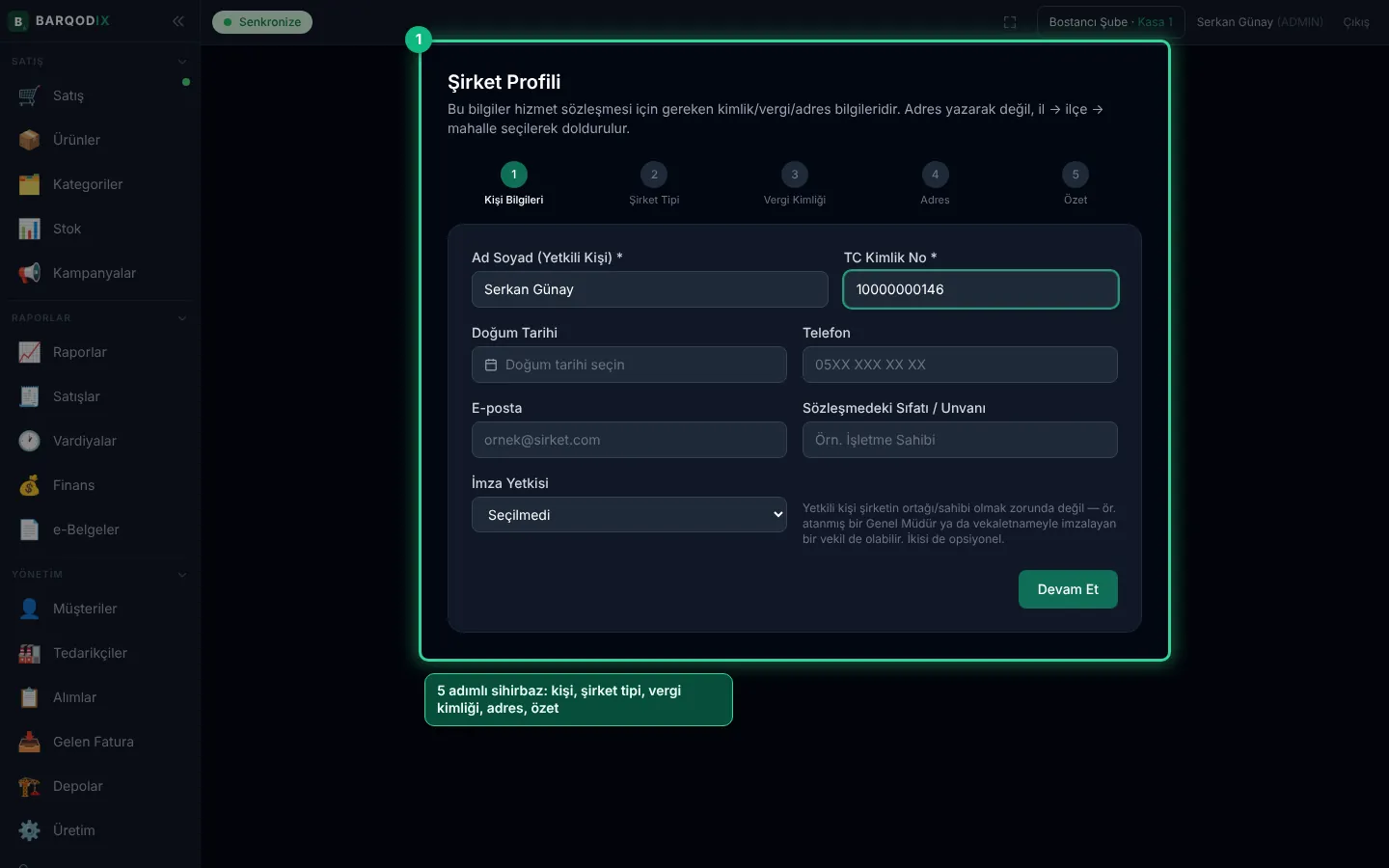Open the Doğum Tarihi date picker
Screen dimensions: 1389x868
tap(629, 365)
